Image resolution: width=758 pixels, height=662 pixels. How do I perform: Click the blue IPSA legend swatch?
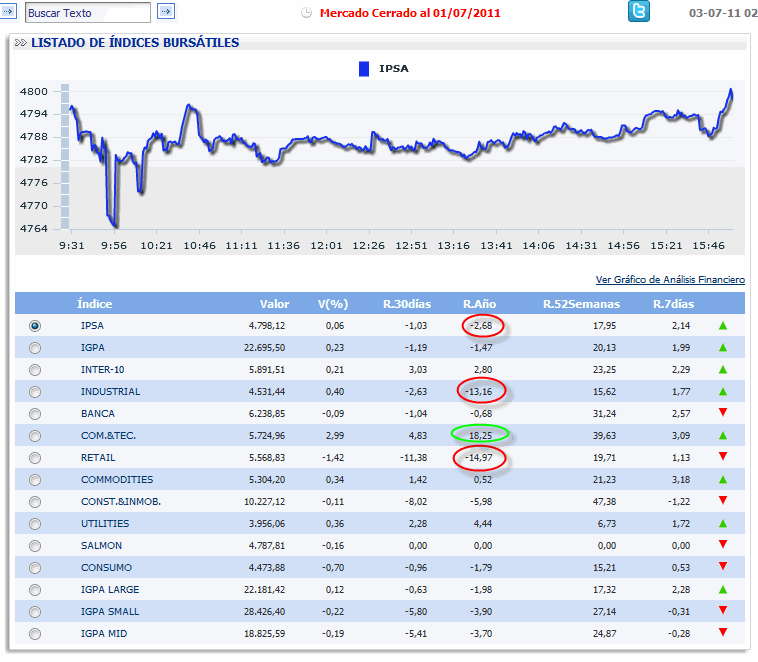point(364,69)
